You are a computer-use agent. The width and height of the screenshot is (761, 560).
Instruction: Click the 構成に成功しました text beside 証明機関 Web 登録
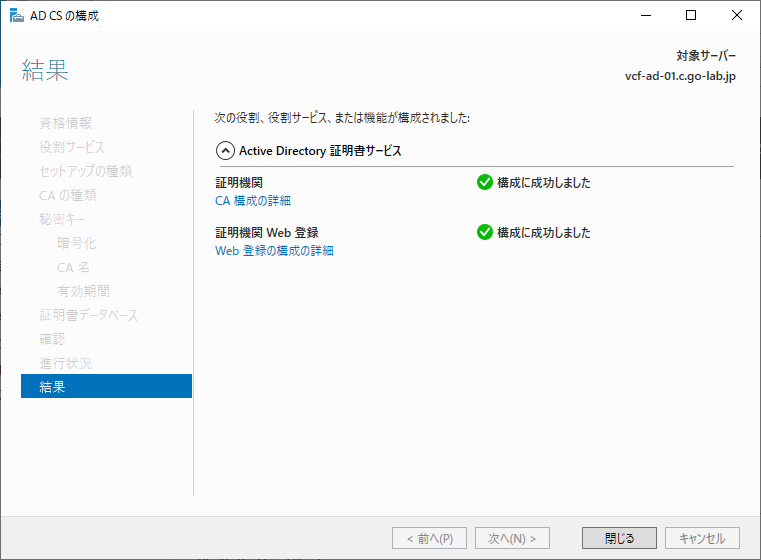tap(544, 233)
